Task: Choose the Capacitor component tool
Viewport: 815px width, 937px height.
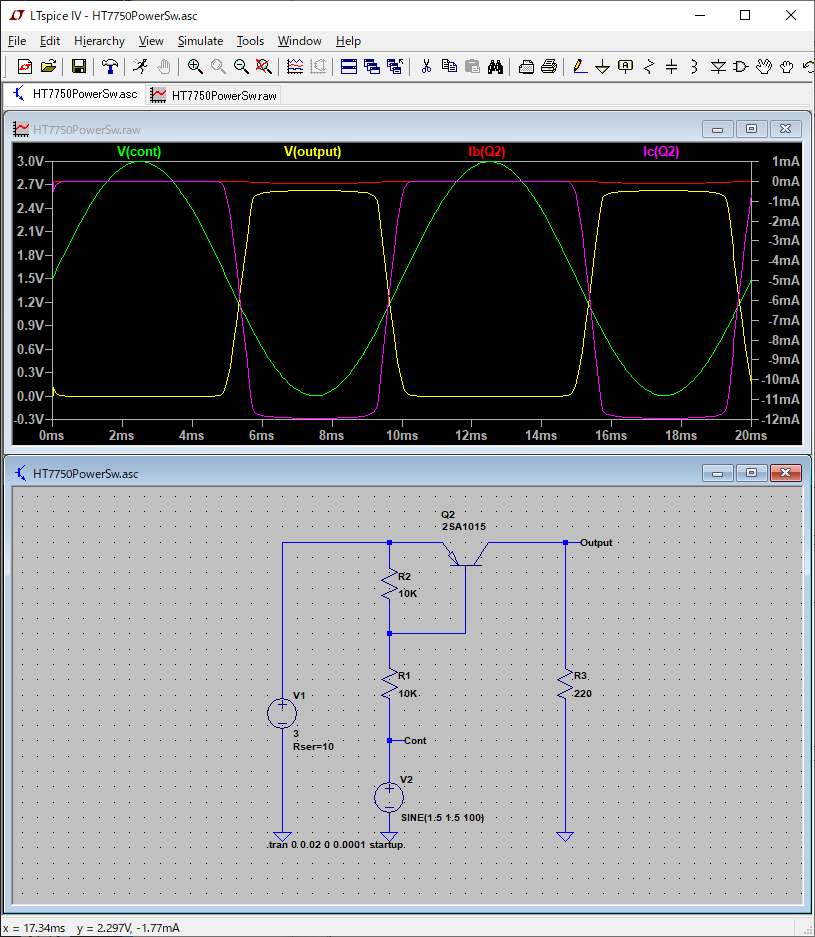Action: [672, 66]
